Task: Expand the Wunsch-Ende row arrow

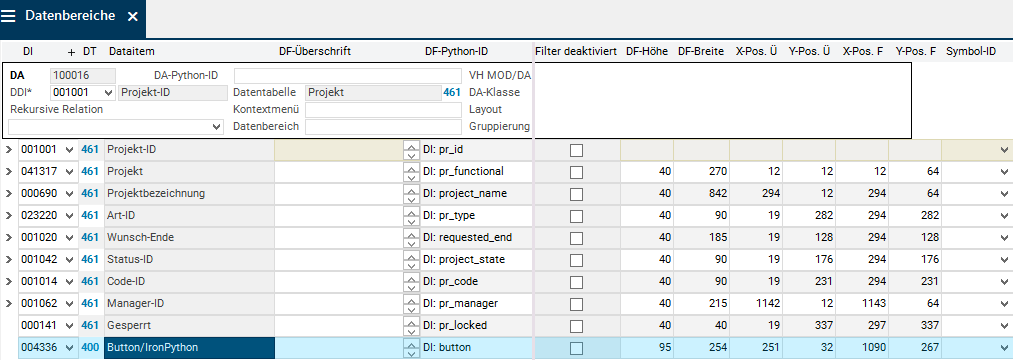Action: pyautogui.click(x=8, y=238)
